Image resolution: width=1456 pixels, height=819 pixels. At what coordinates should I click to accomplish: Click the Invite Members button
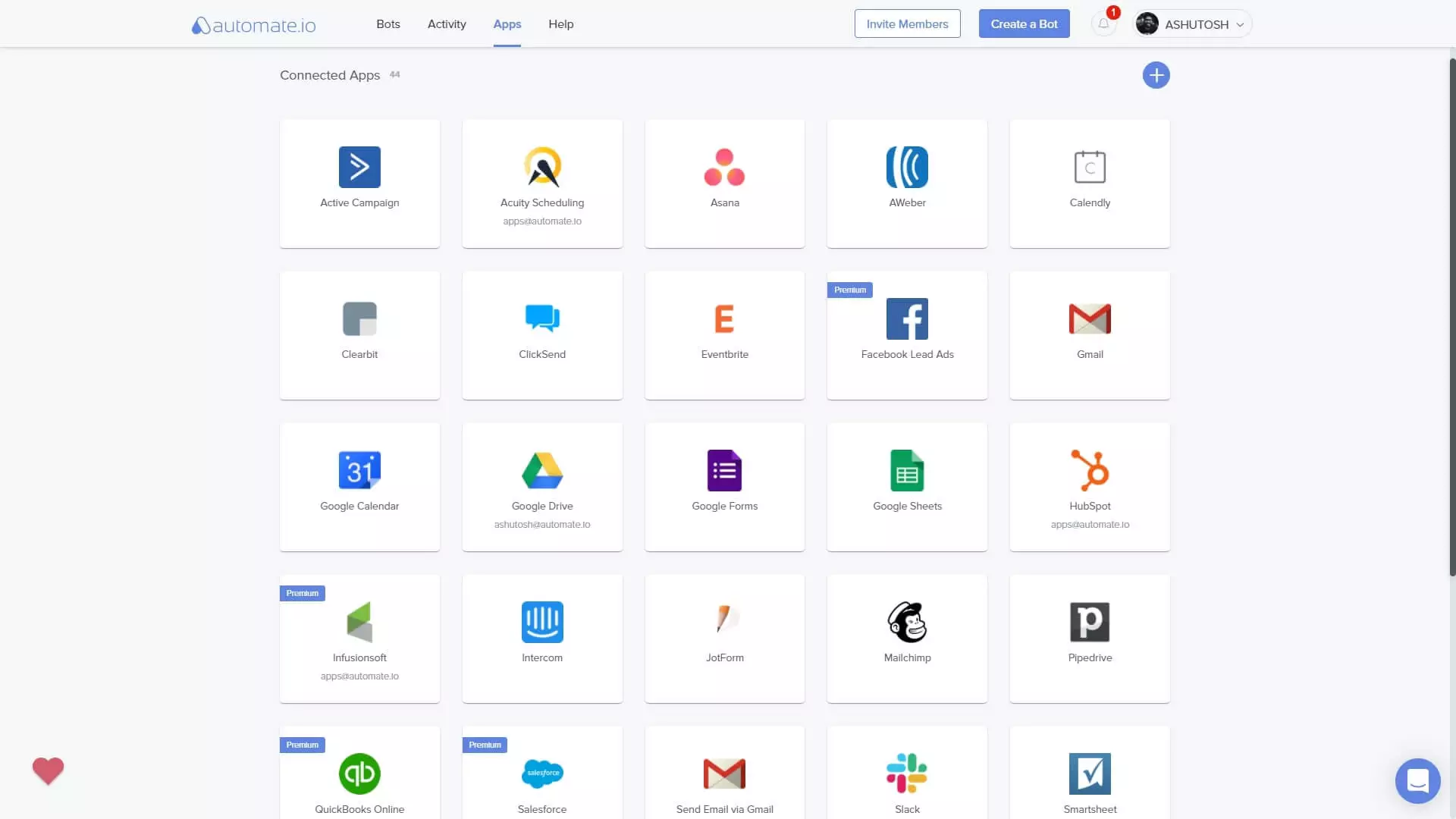[x=907, y=24]
